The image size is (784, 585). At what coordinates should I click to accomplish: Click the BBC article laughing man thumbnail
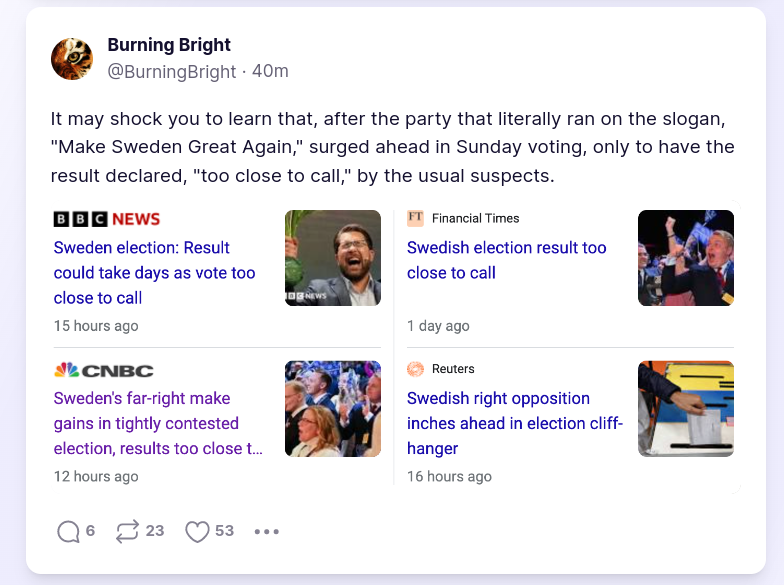click(x=333, y=258)
